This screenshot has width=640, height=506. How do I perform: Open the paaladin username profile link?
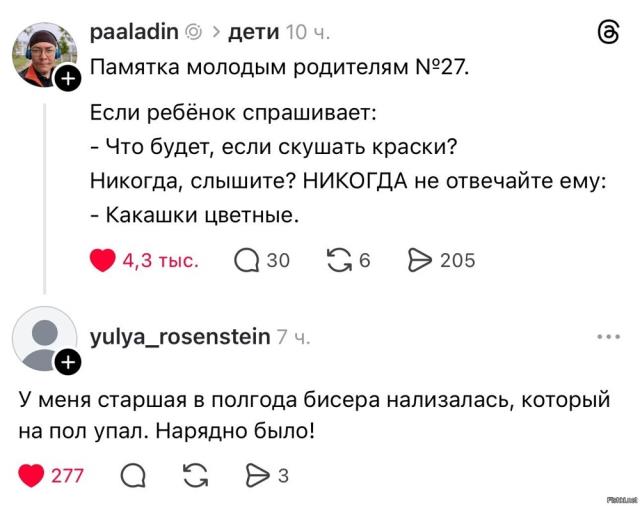click(133, 32)
